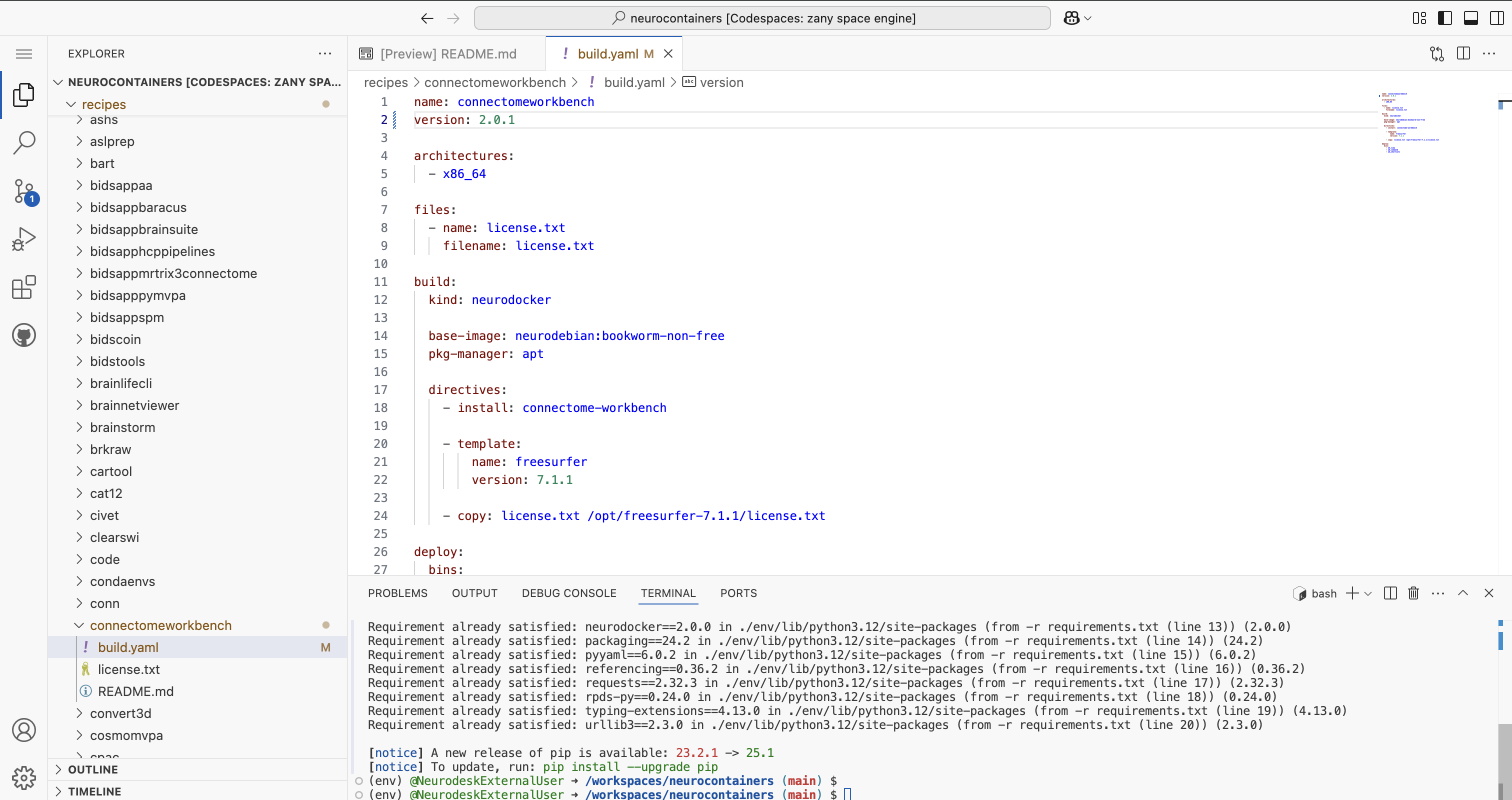This screenshot has width=1512, height=800.
Task: Click the command center search field
Action: 761,18
